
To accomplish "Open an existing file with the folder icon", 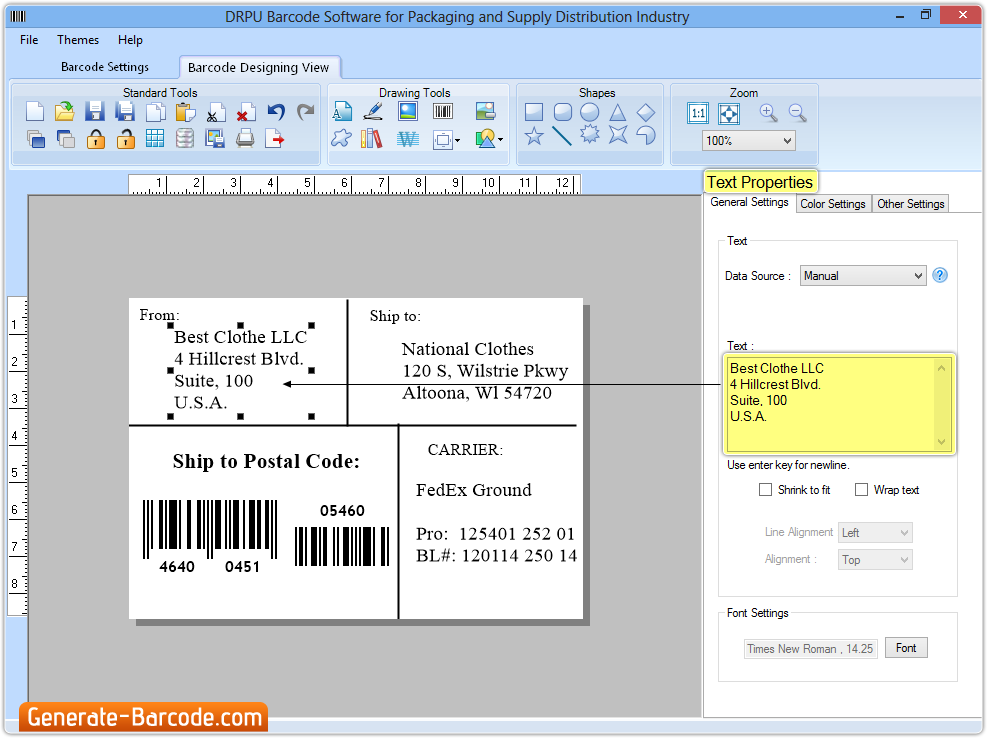I will [x=64, y=112].
